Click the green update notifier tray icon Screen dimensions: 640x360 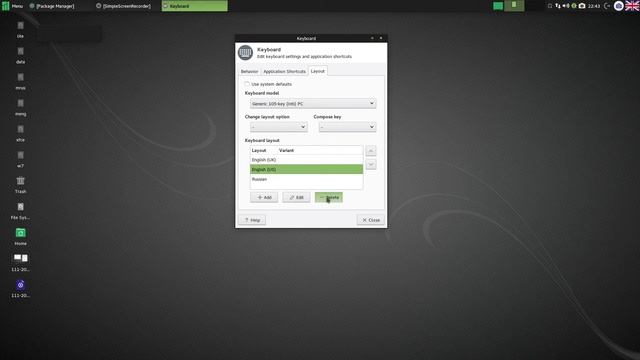(574, 6)
